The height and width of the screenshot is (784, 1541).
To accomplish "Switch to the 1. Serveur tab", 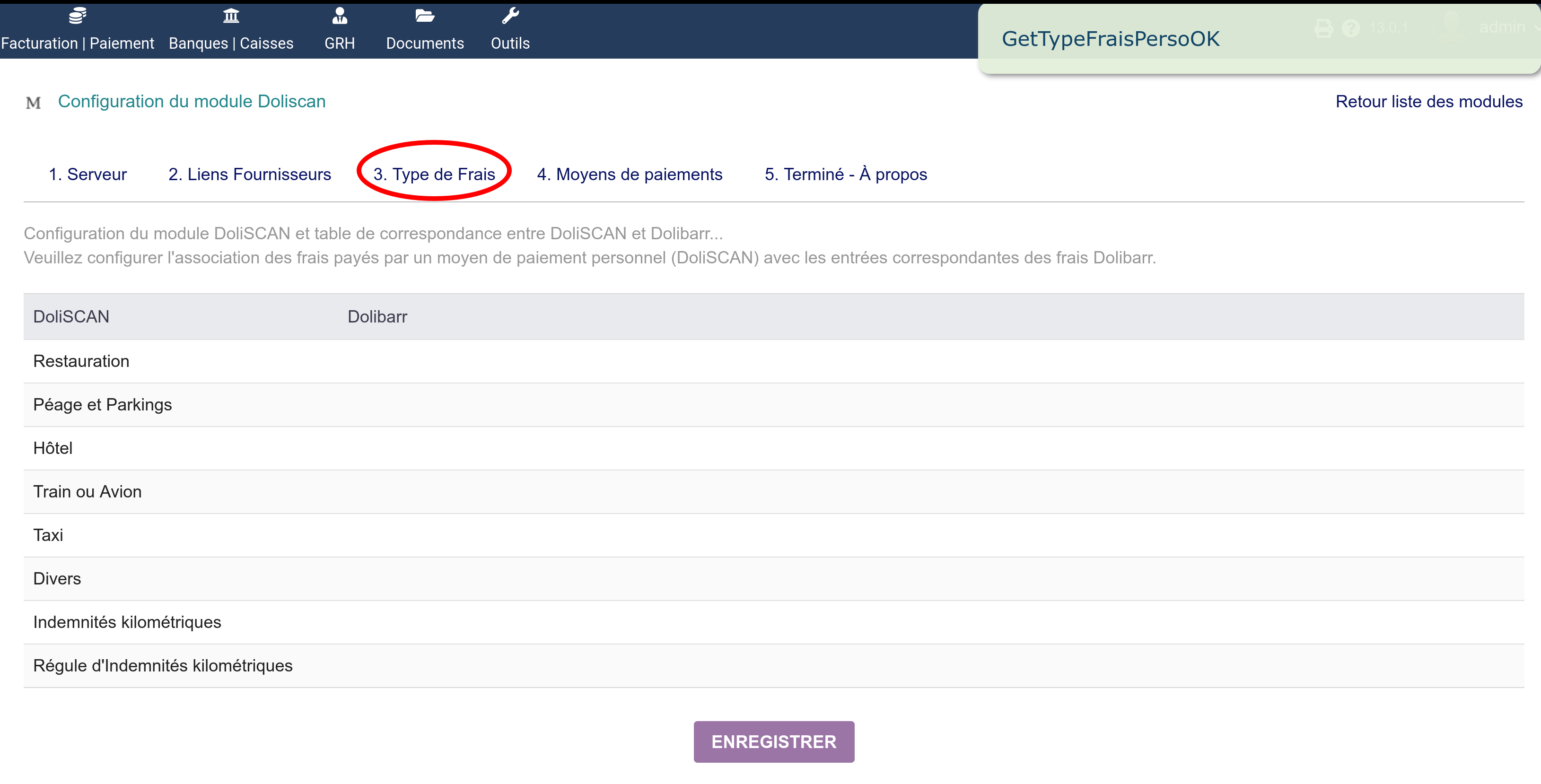I will tap(88, 174).
